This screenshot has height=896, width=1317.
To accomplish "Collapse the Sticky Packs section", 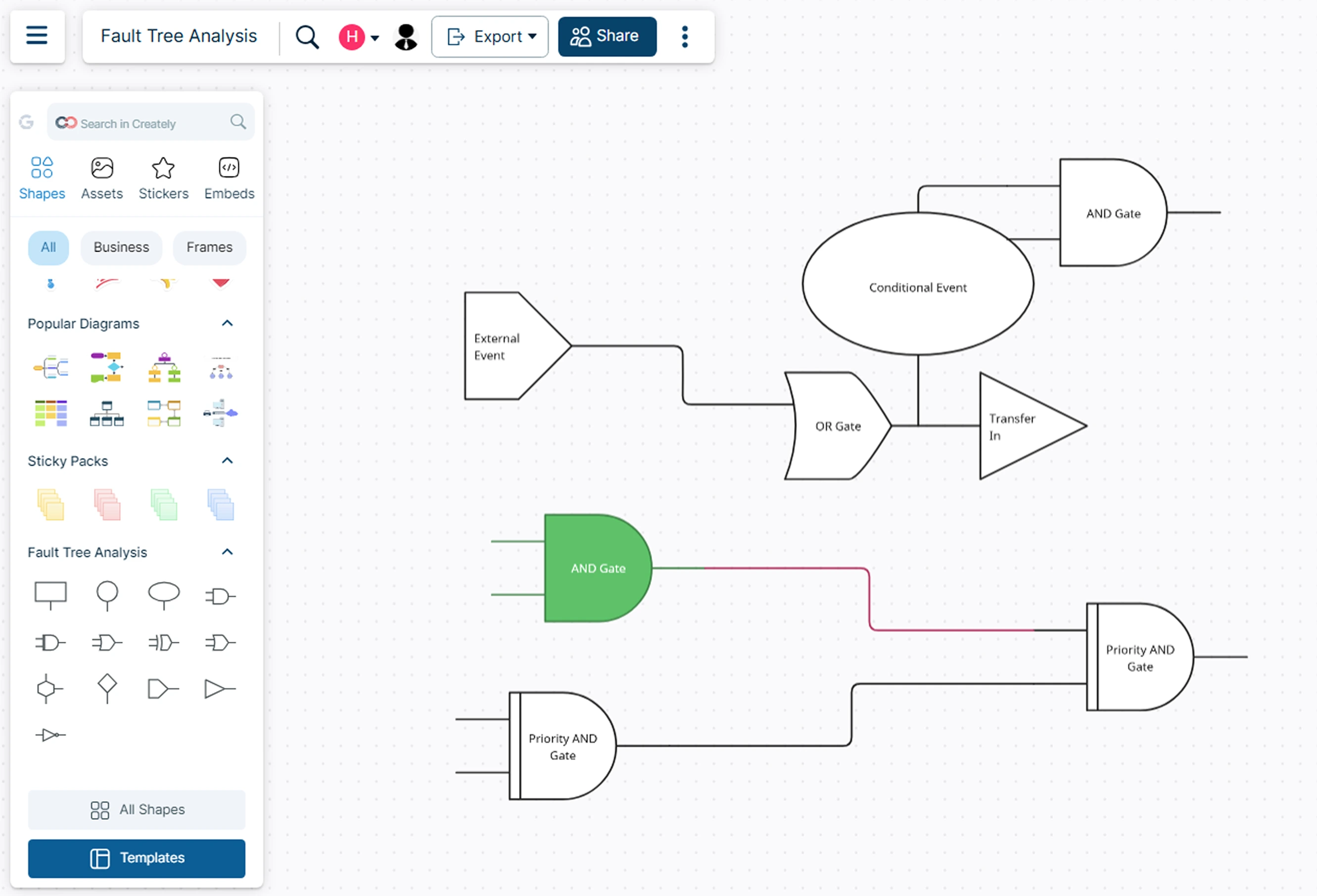I will point(227,460).
